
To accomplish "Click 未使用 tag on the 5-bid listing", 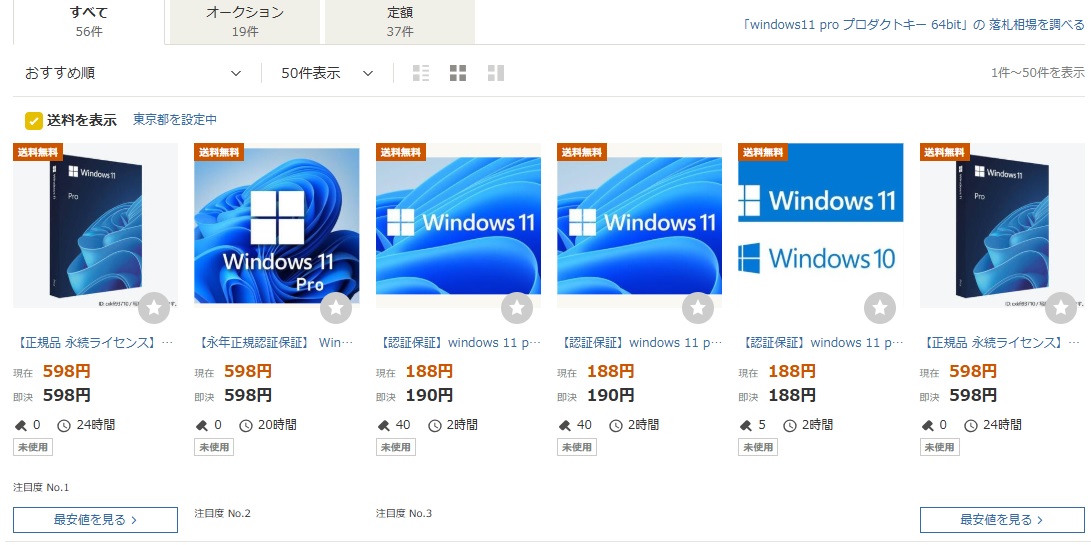I will pos(758,448).
